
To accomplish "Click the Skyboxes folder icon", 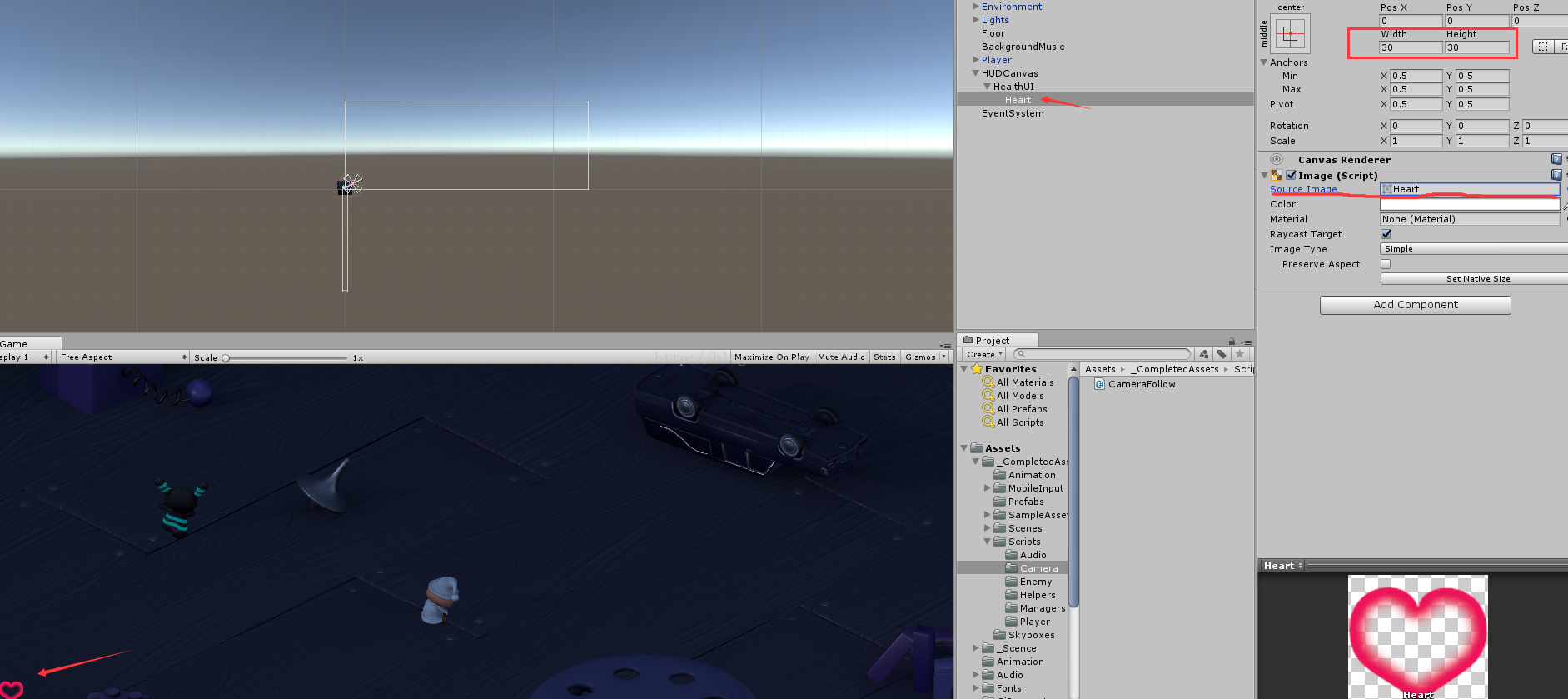I will [1000, 635].
